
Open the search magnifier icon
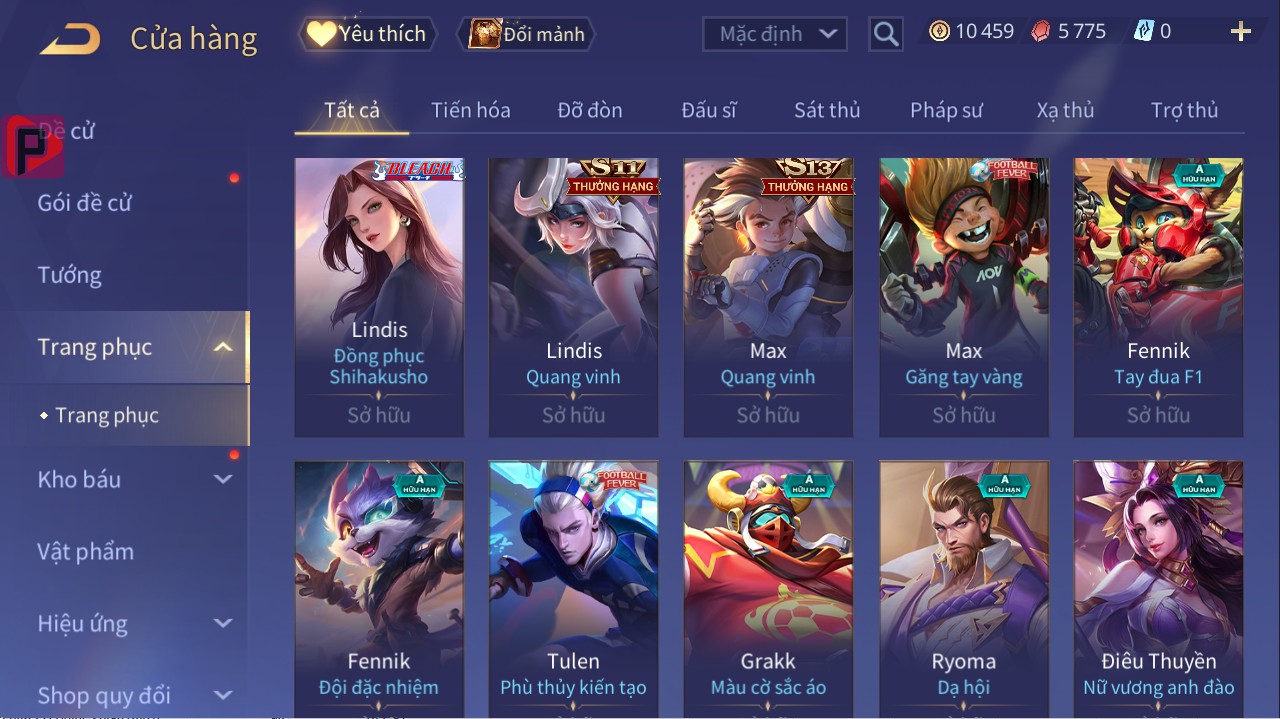(886, 34)
